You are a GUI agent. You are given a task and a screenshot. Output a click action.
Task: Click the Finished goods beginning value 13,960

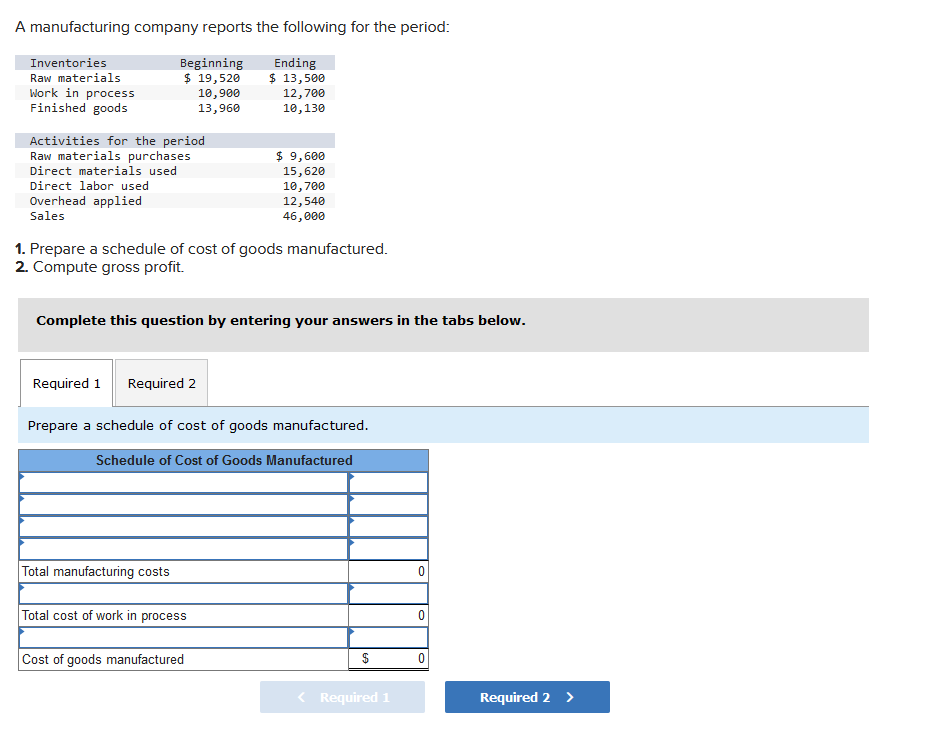219,108
